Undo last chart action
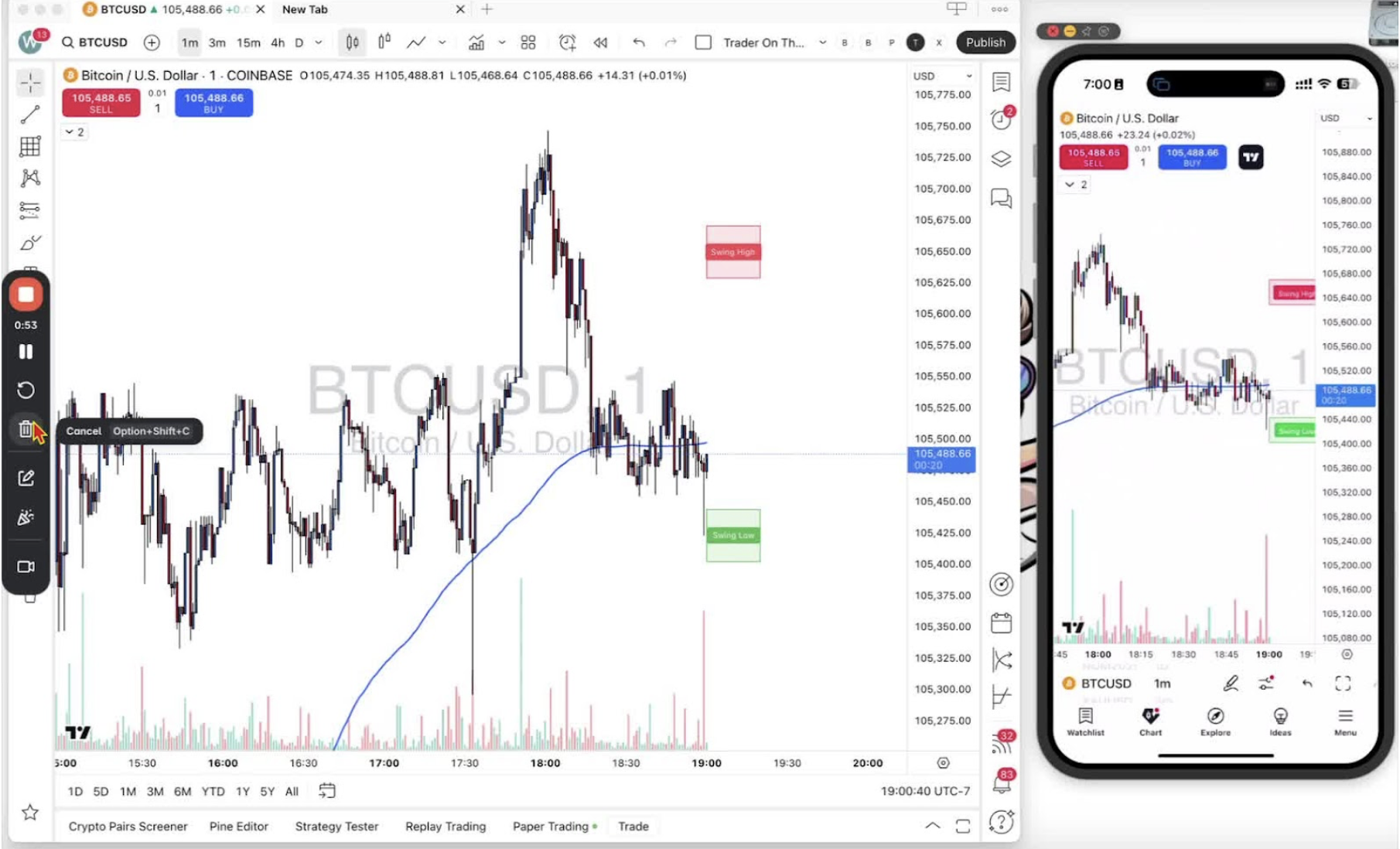 point(639,43)
